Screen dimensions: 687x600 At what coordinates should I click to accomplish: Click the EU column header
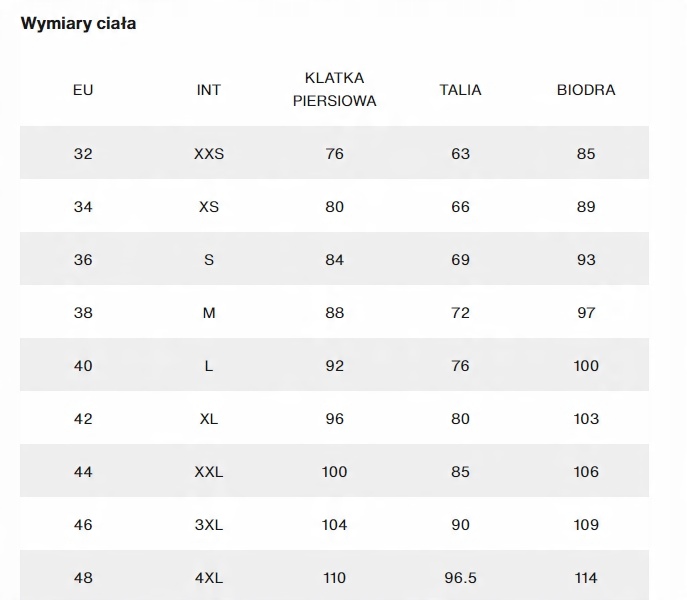click(x=83, y=90)
